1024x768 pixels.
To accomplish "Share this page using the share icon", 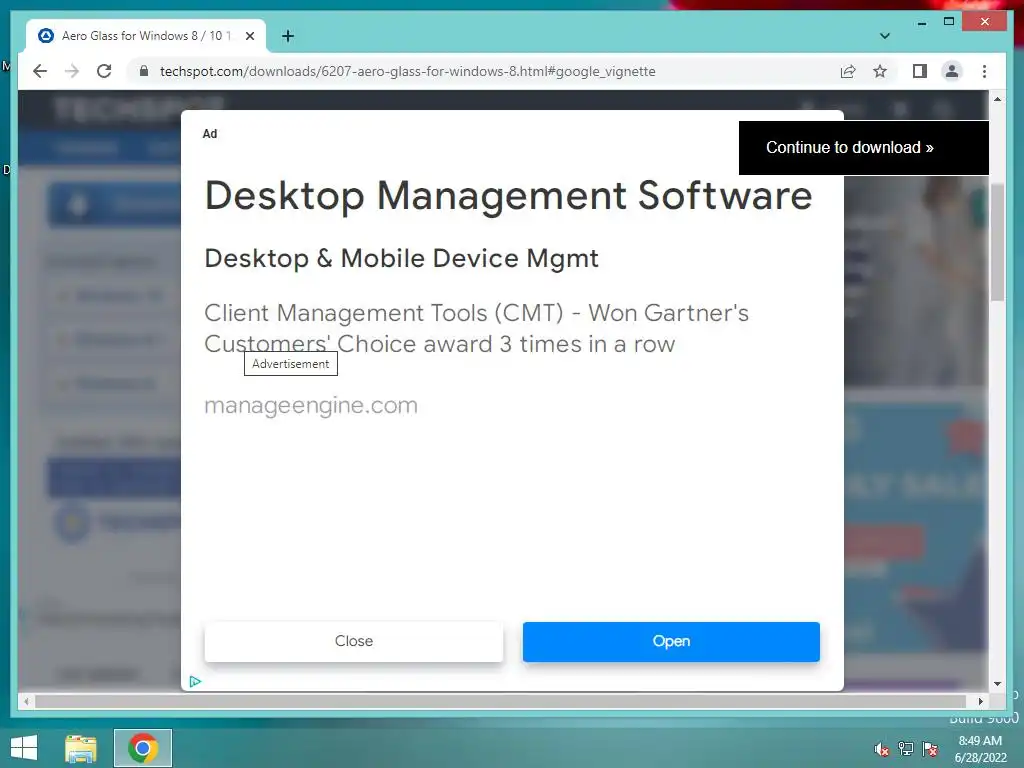I will [848, 71].
